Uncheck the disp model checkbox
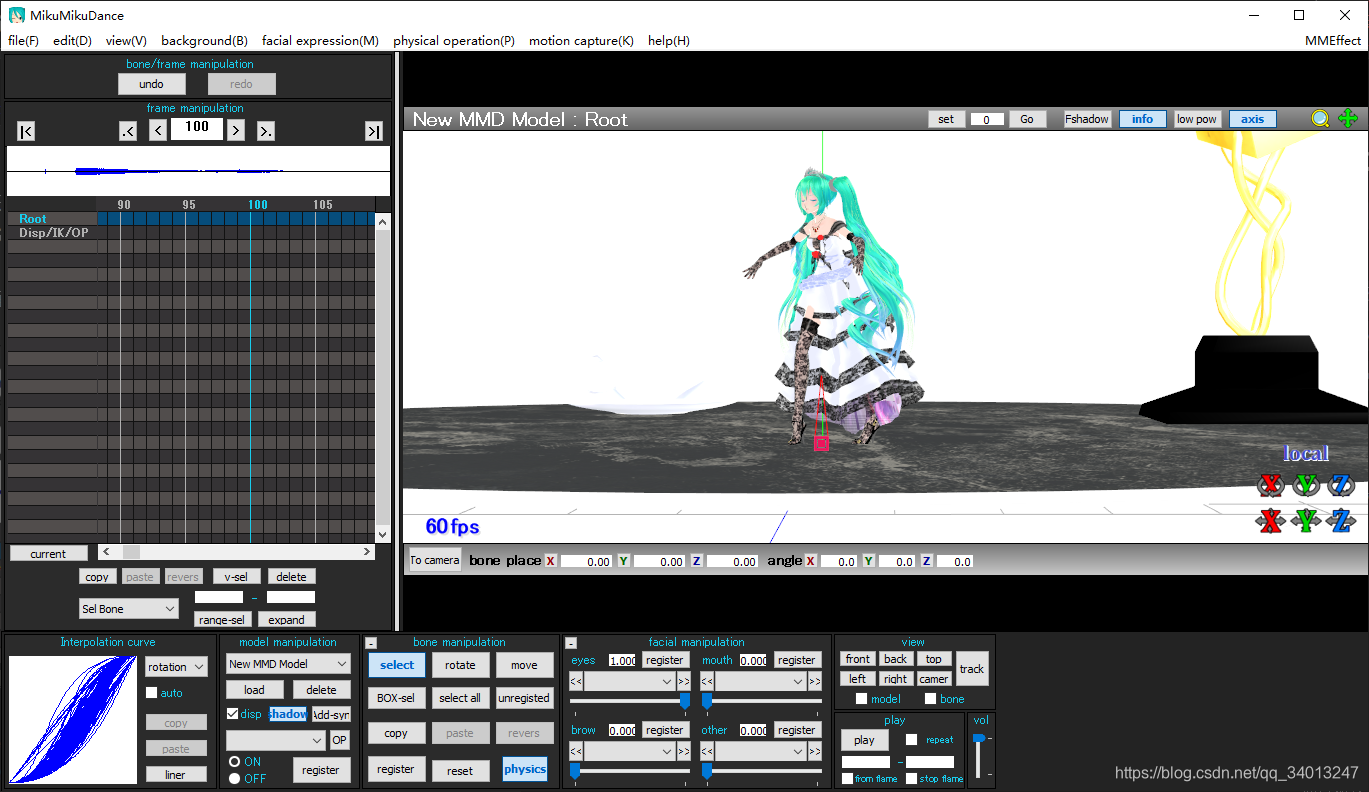The image size is (1369, 792). (x=233, y=714)
